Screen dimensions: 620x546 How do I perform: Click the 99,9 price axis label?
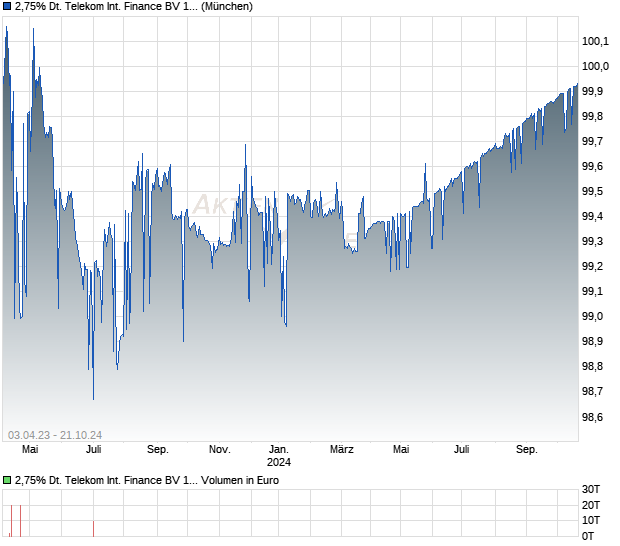(592, 91)
